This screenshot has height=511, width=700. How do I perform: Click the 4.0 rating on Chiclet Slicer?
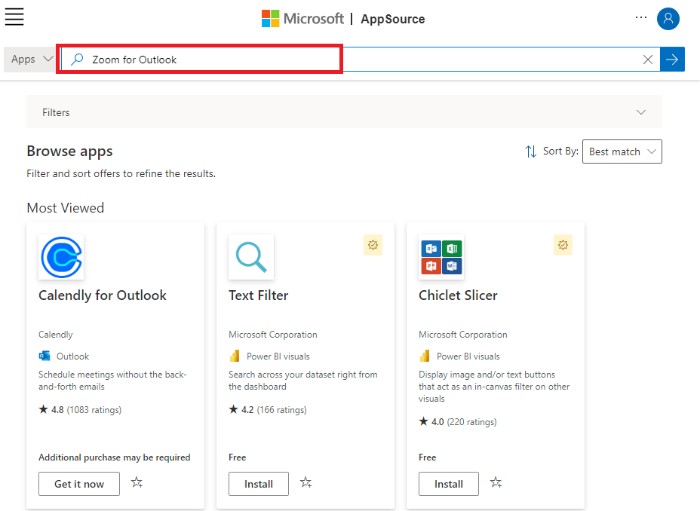pos(458,422)
